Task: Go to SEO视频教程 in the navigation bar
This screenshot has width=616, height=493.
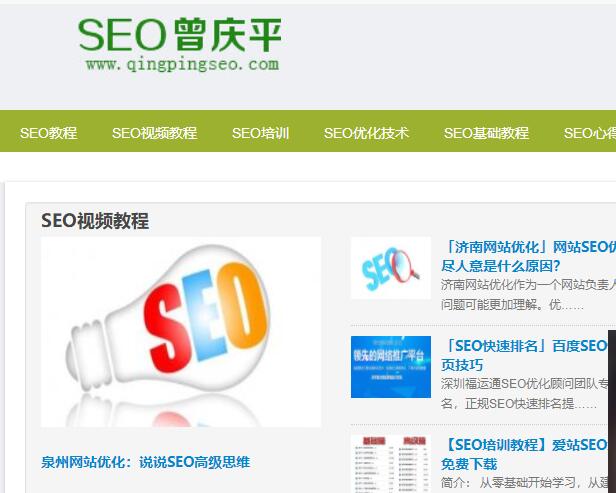Action: click(x=154, y=133)
